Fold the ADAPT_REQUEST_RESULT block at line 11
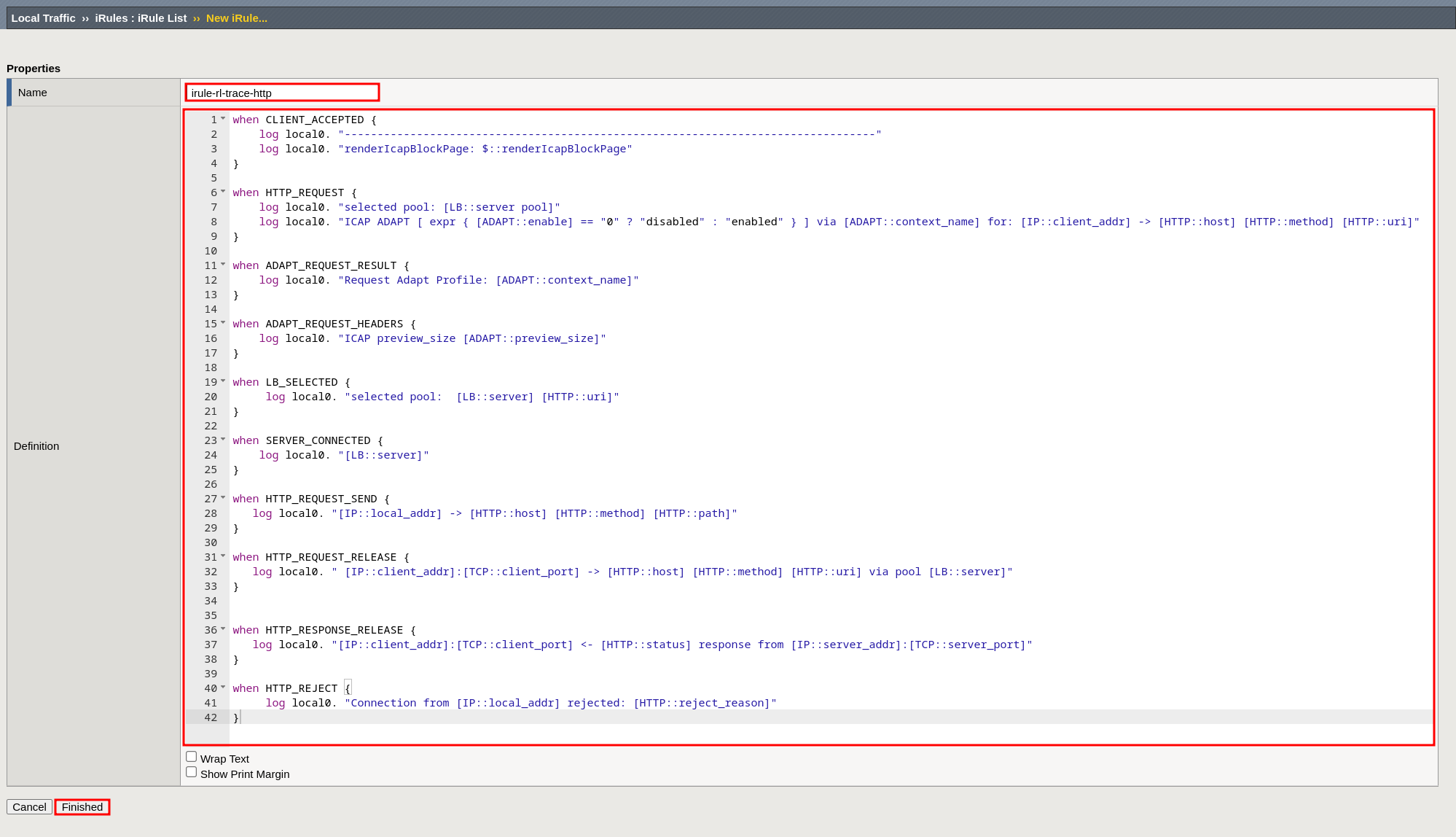 (223, 265)
